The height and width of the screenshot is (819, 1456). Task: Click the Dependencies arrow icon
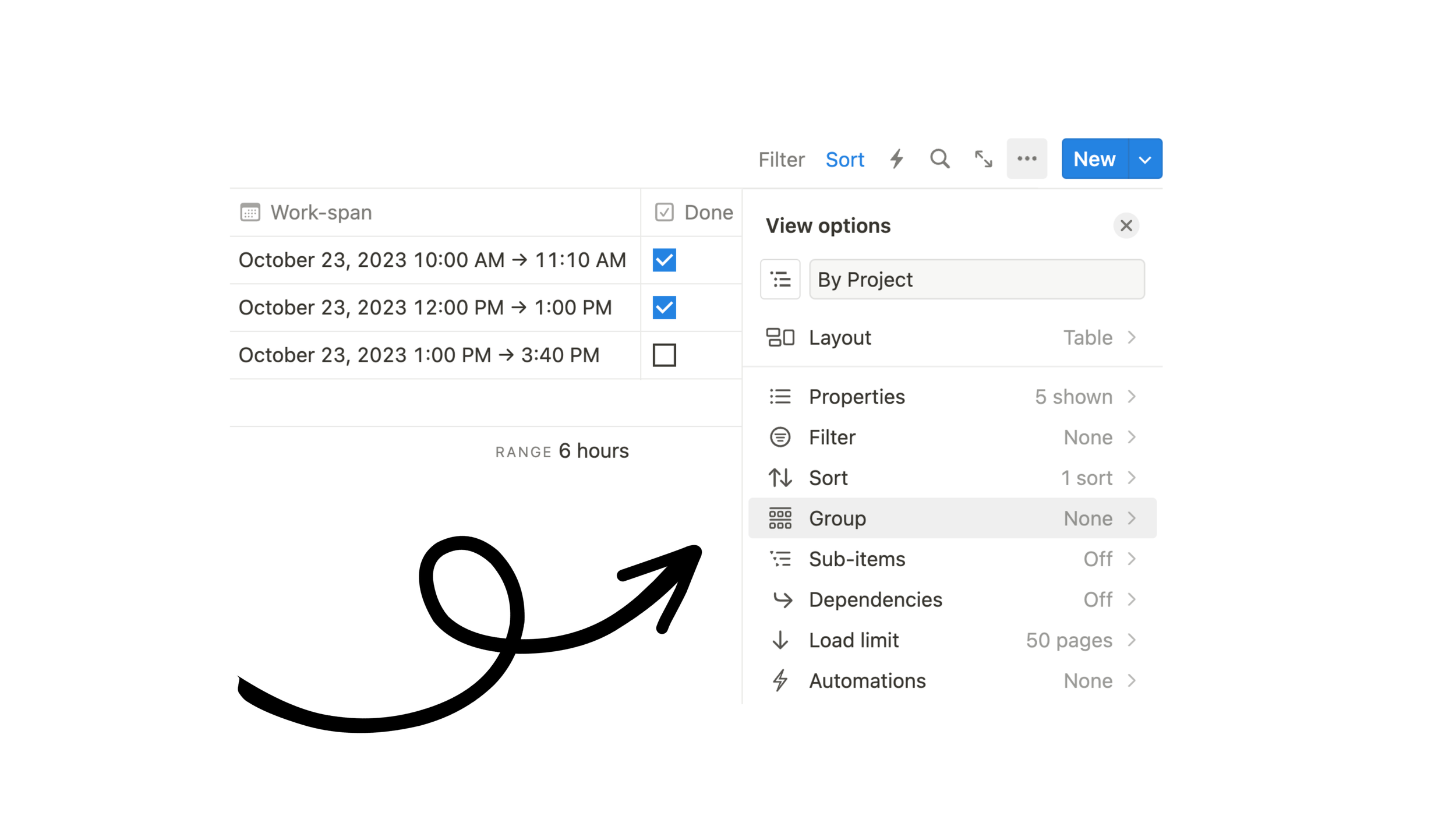[x=780, y=599]
